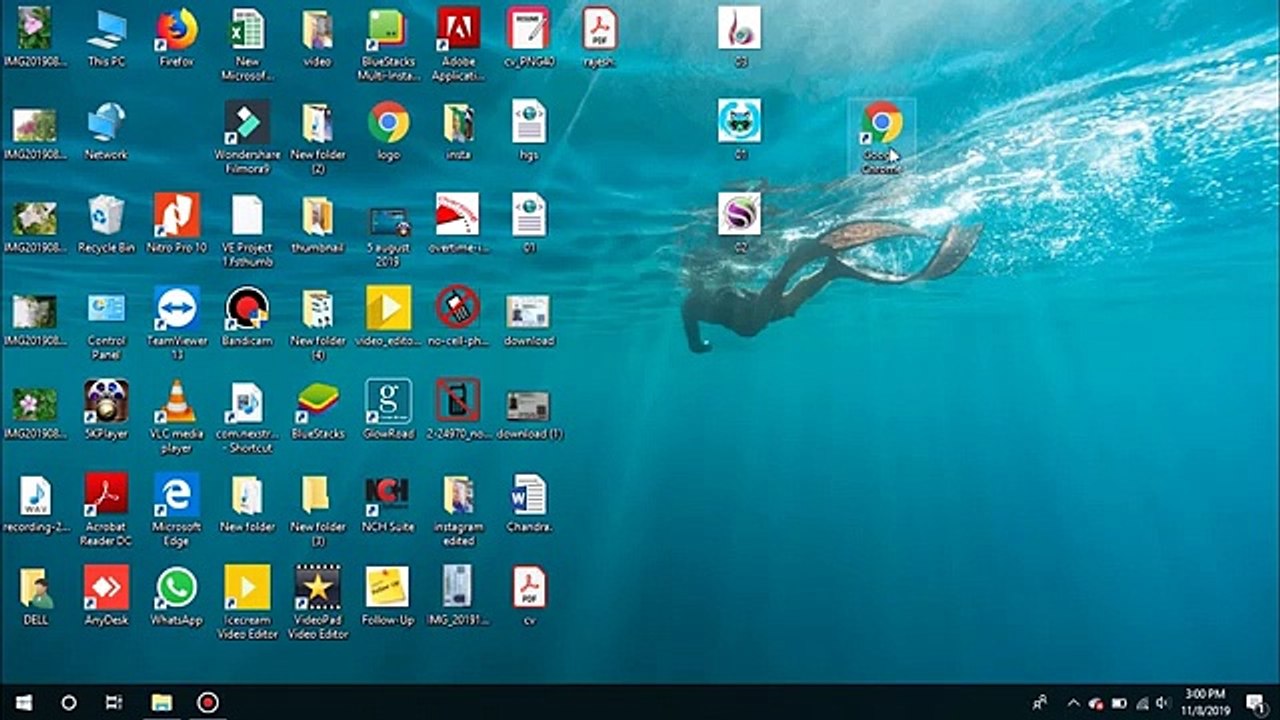Select the folder named New folder (3)

point(318,510)
